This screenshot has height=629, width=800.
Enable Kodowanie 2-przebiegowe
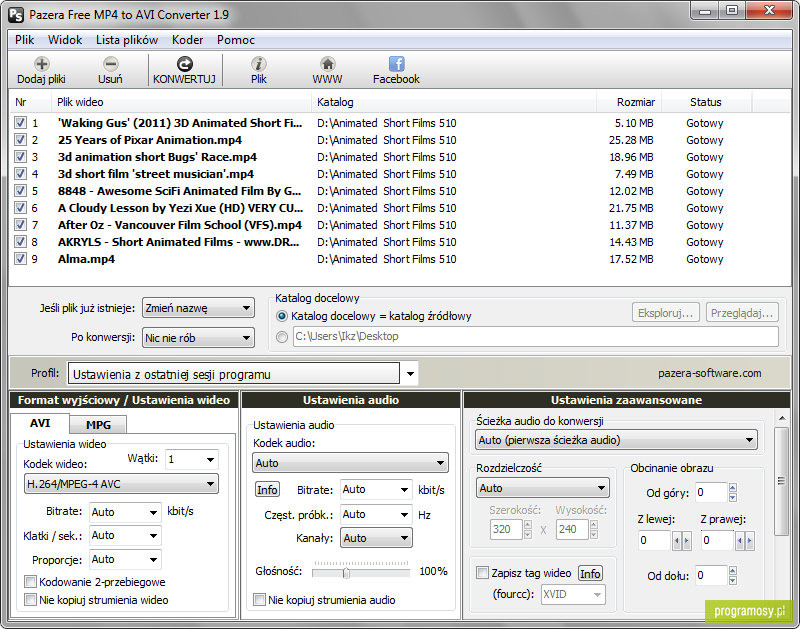tap(31, 582)
